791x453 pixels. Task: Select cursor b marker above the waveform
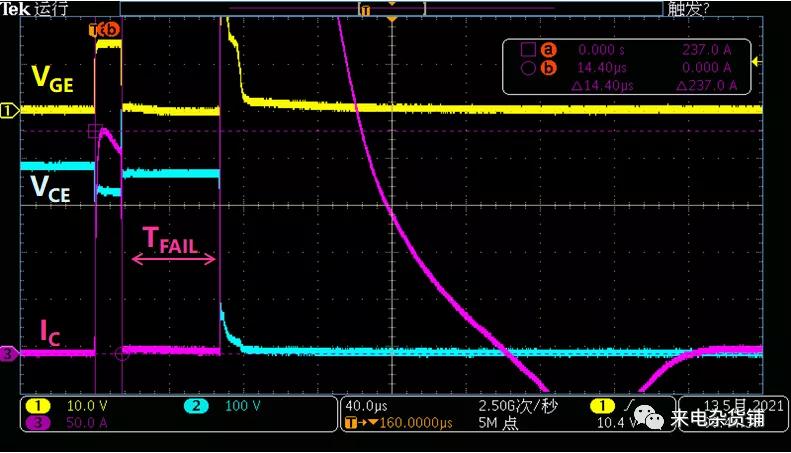tap(111, 29)
